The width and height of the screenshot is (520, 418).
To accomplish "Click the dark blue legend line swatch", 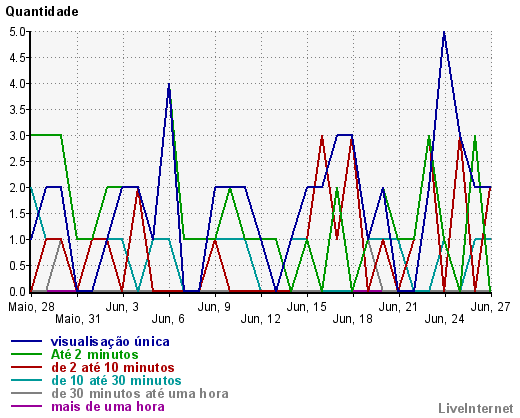I will tap(26, 341).
